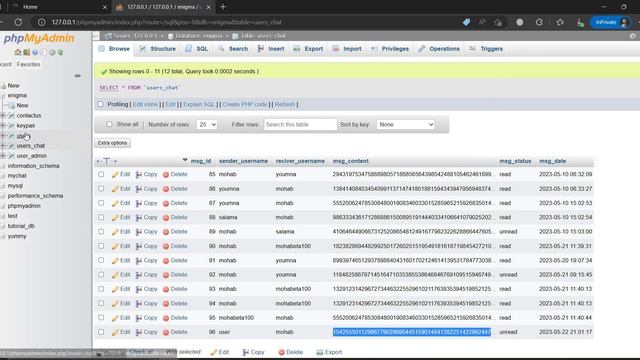Close the phpMyAdmin browser tab
The image size is (640, 360).
[x=209, y=7]
